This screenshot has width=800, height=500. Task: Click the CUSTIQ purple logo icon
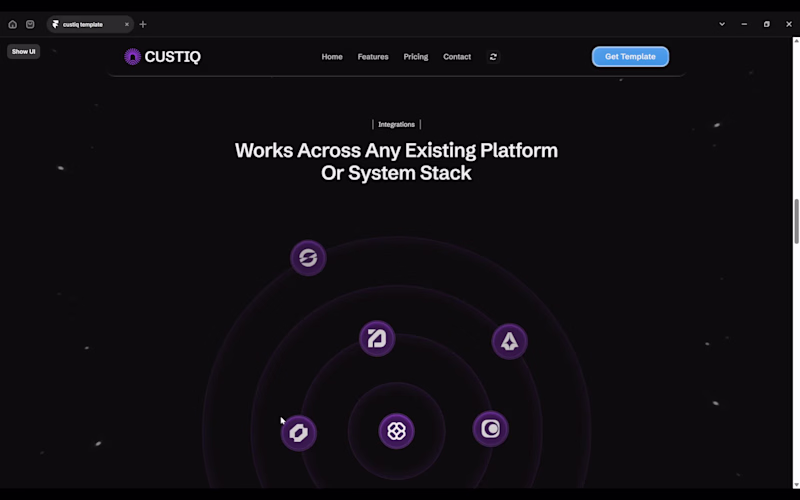(x=132, y=57)
